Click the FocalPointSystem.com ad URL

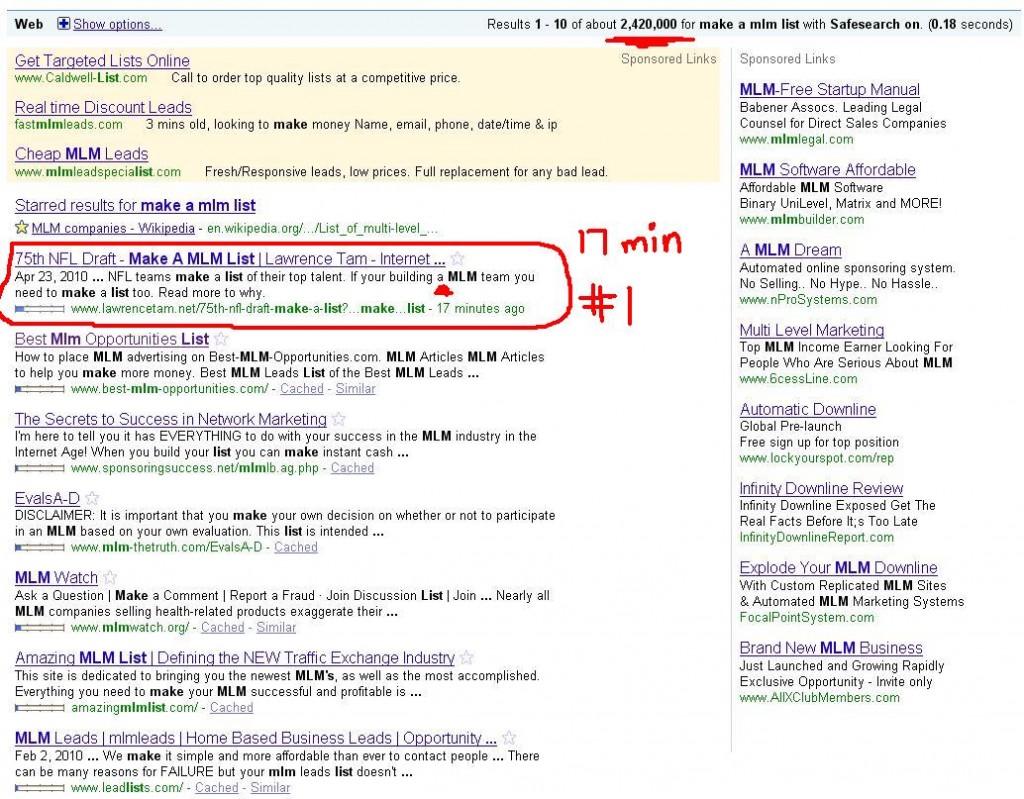pyautogui.click(x=807, y=617)
